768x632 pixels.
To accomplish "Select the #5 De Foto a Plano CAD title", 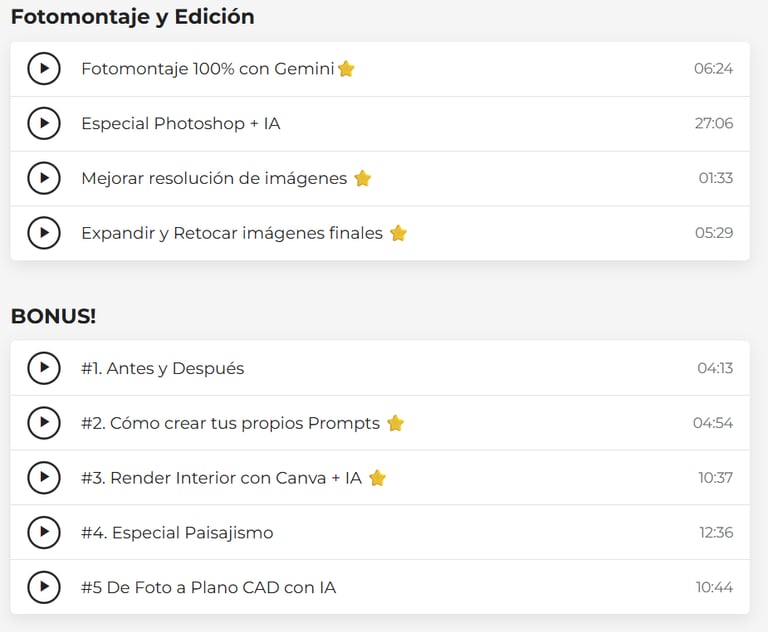I will (x=208, y=588).
